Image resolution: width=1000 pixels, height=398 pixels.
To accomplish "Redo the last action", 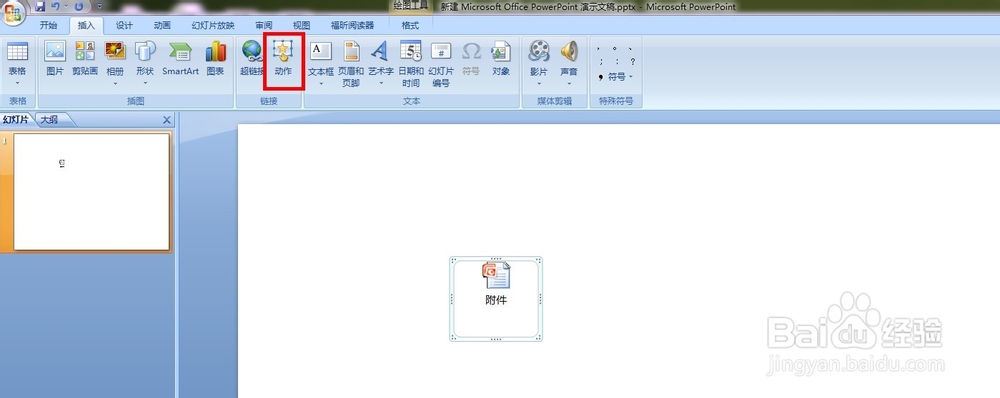I will (x=79, y=6).
